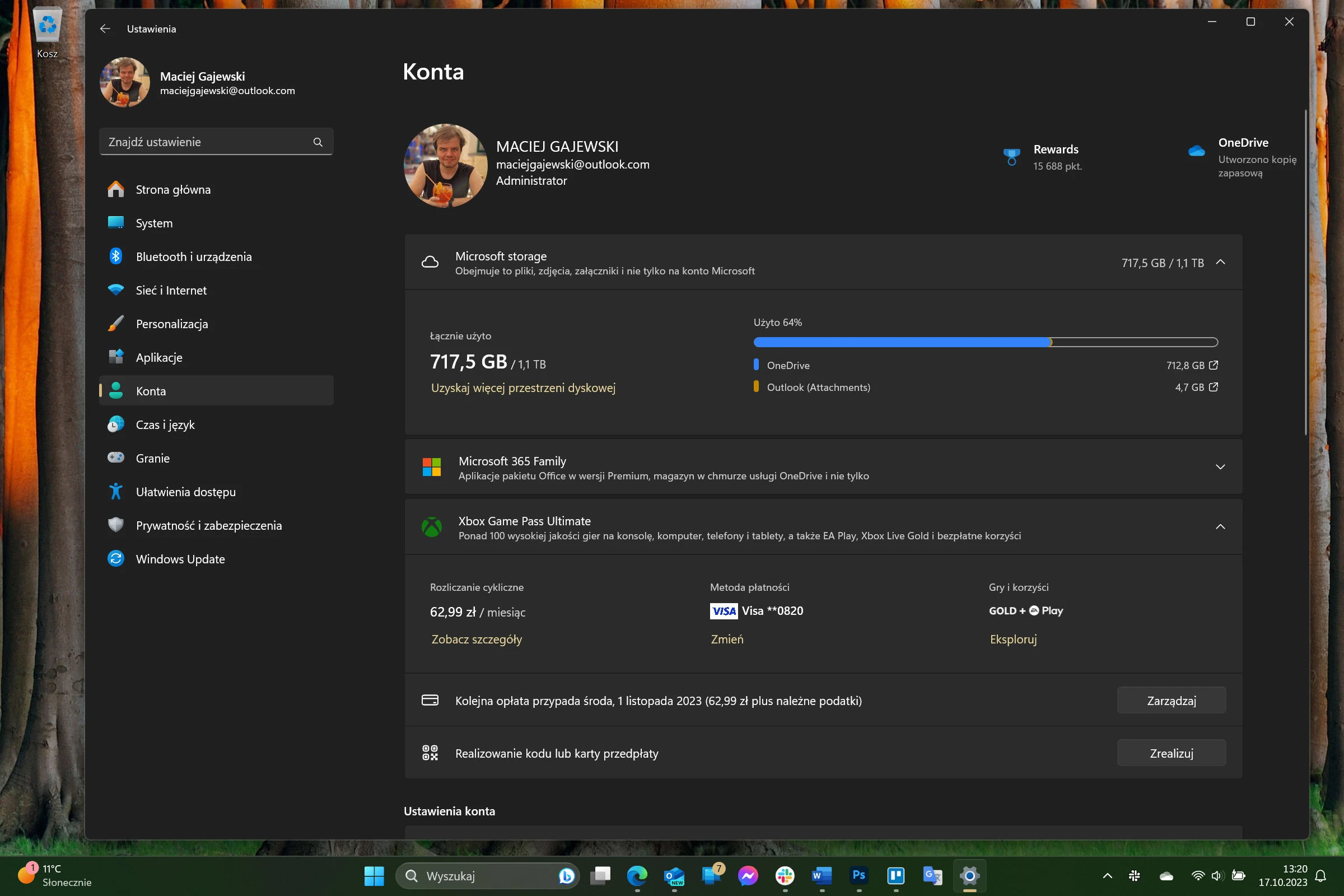This screenshot has width=1344, height=896.
Task: Click the volume icon in system tray
Action: pyautogui.click(x=1217, y=875)
